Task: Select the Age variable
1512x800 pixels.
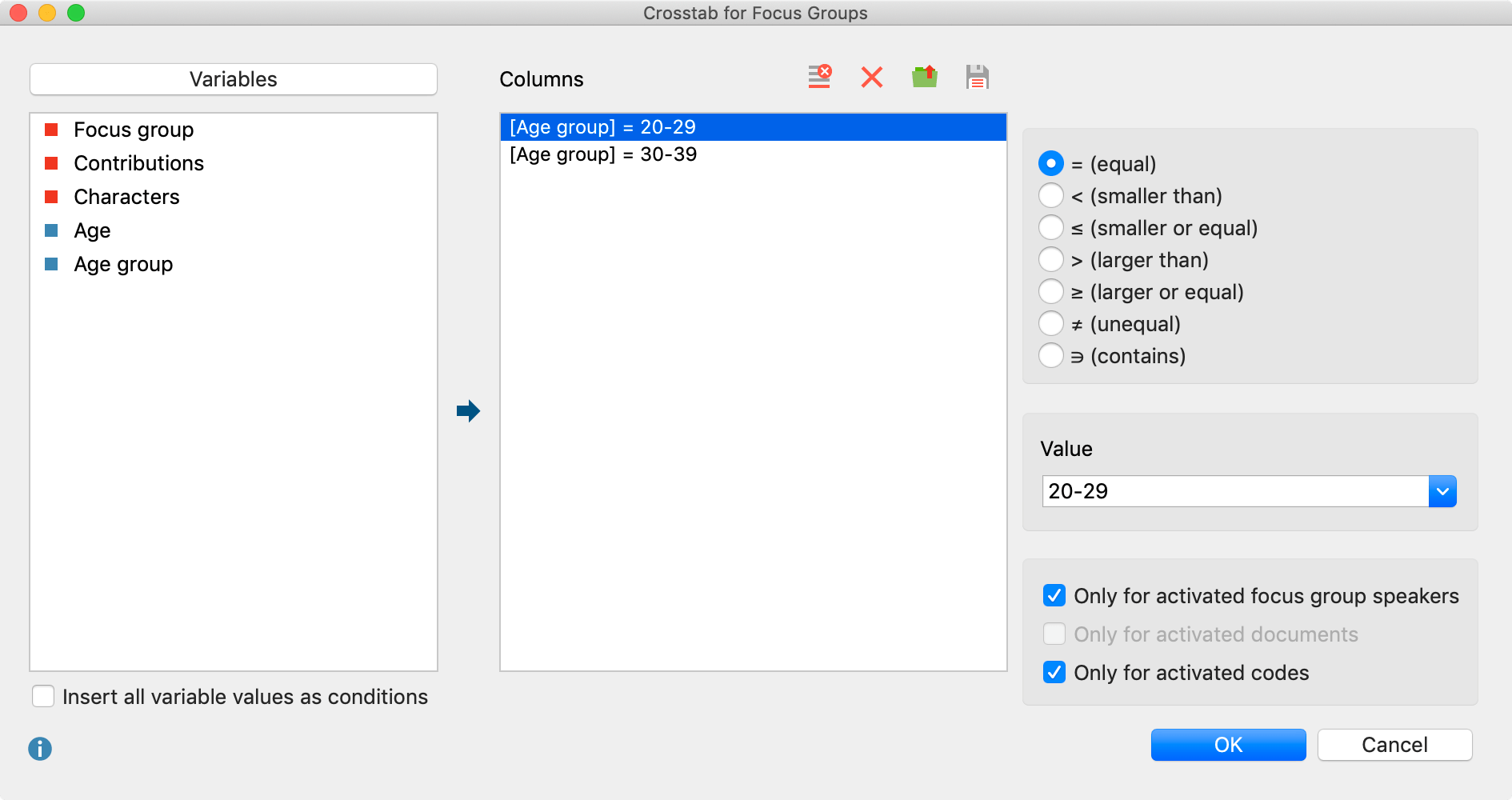Action: click(234, 230)
